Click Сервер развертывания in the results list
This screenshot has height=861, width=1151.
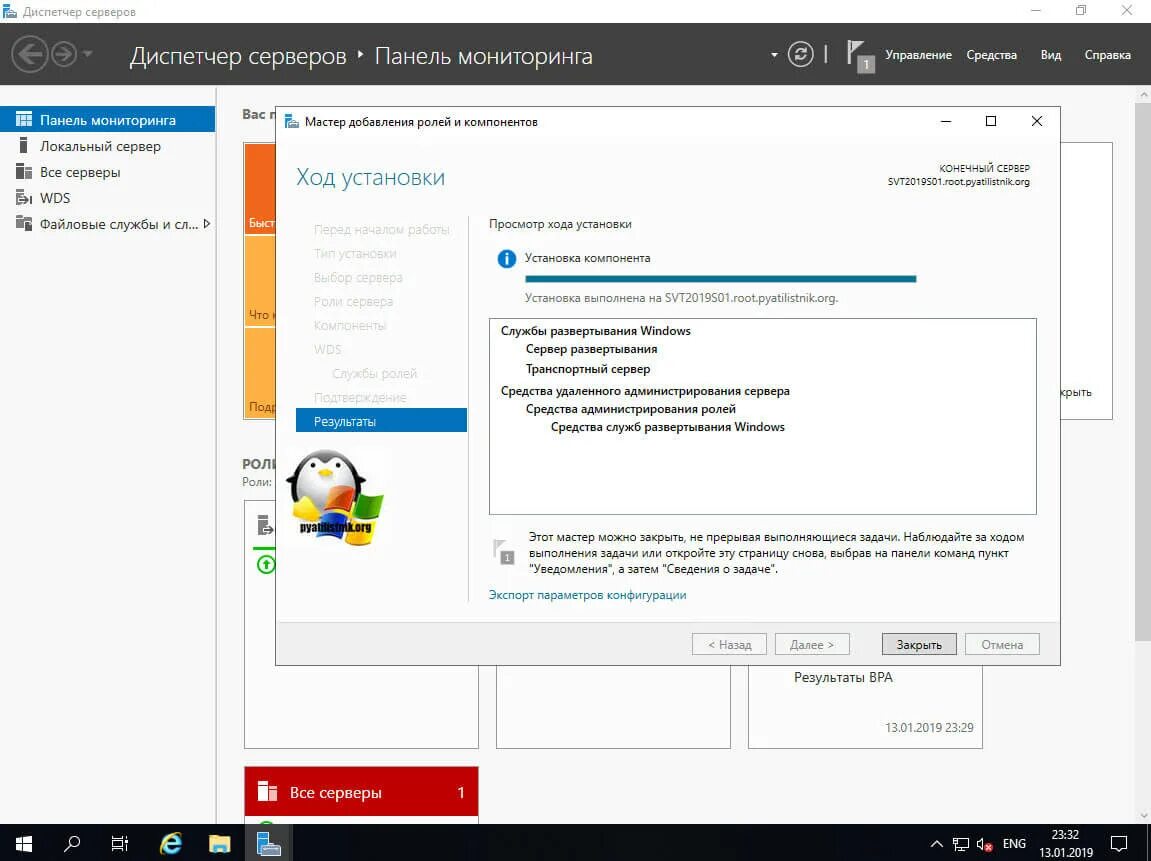point(591,349)
